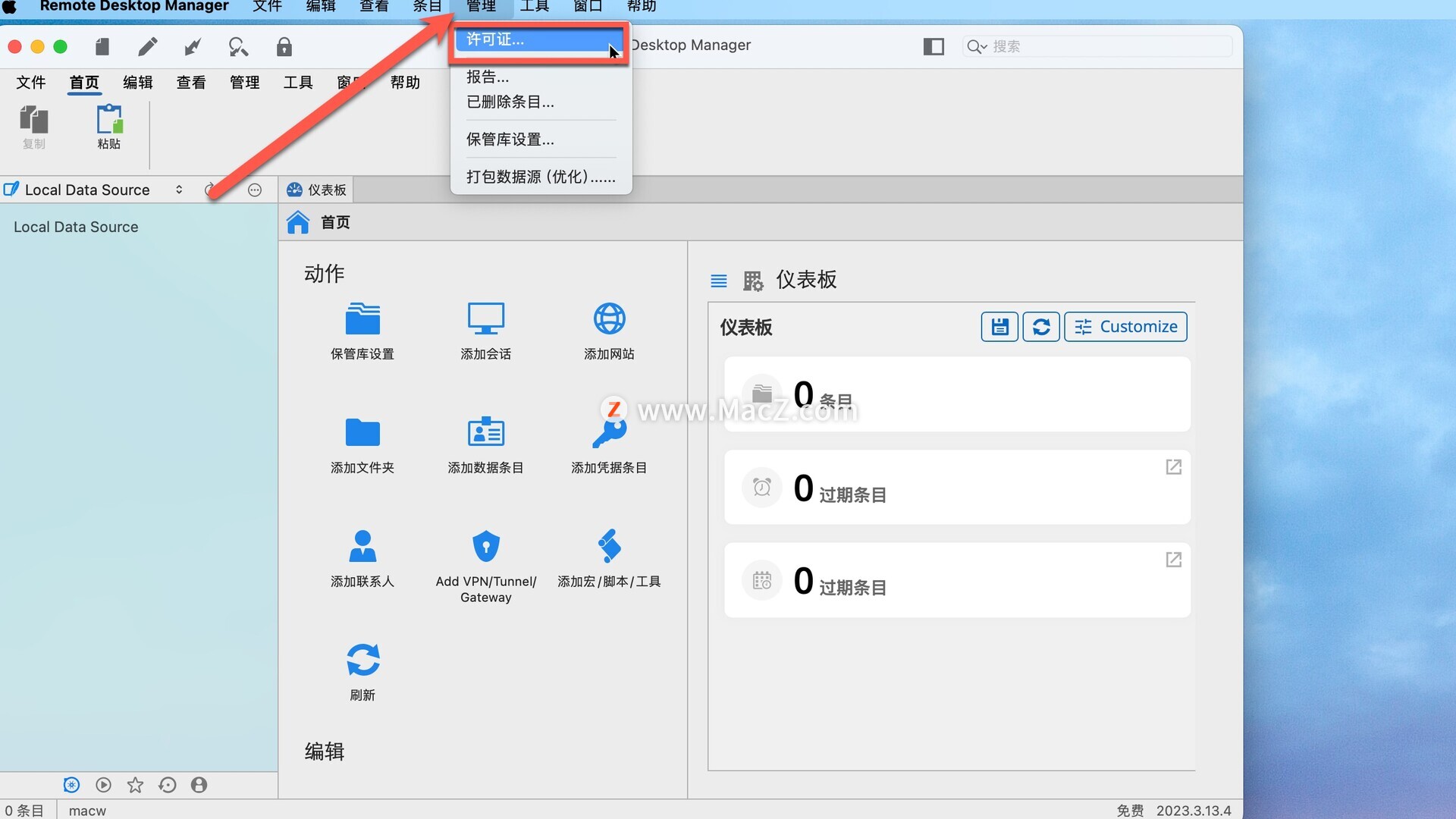Screen dimensions: 1456x819
Task: Expand the Local Data Source selector
Action: tap(179, 190)
